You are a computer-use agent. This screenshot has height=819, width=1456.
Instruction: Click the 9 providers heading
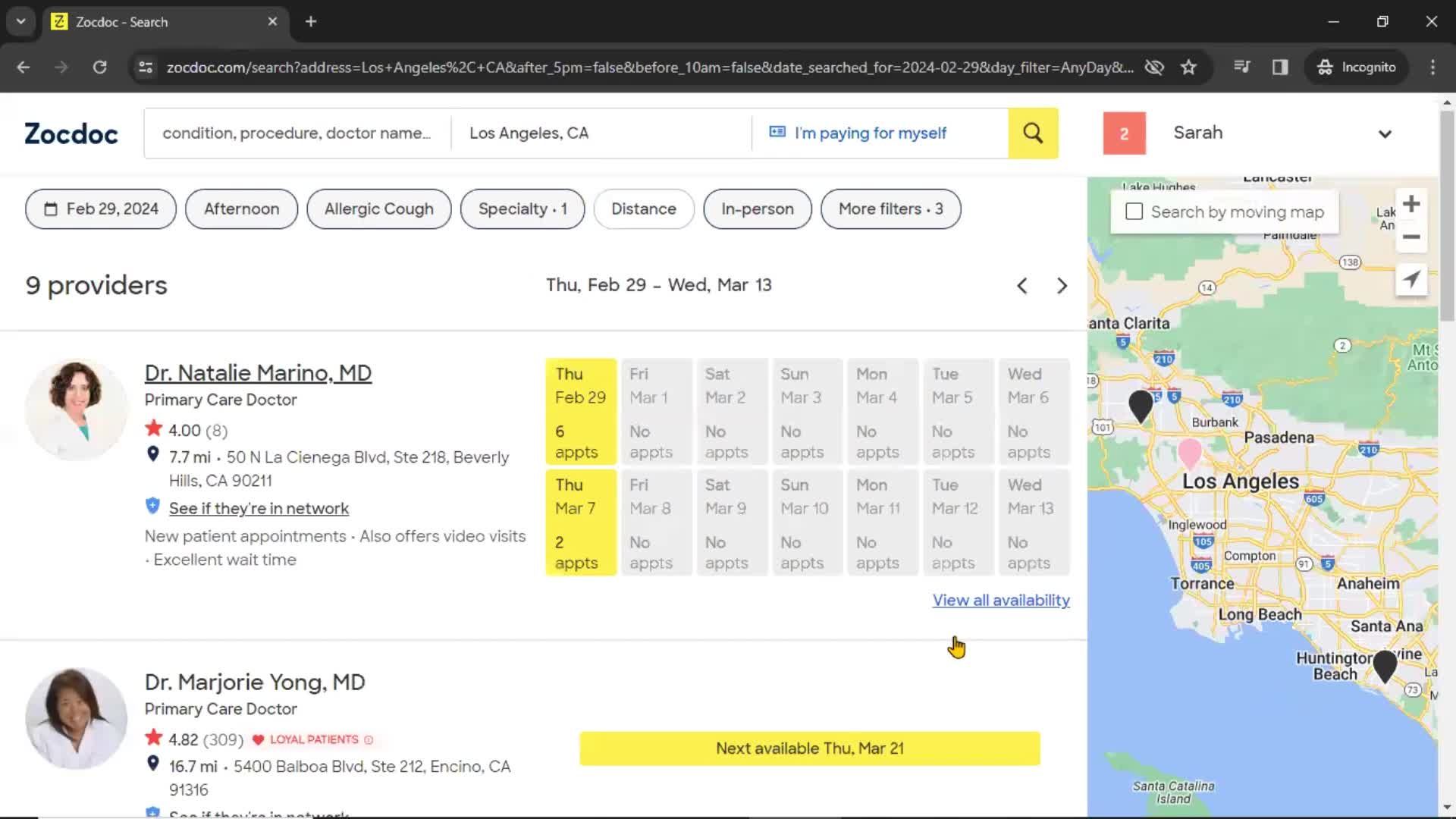96,286
